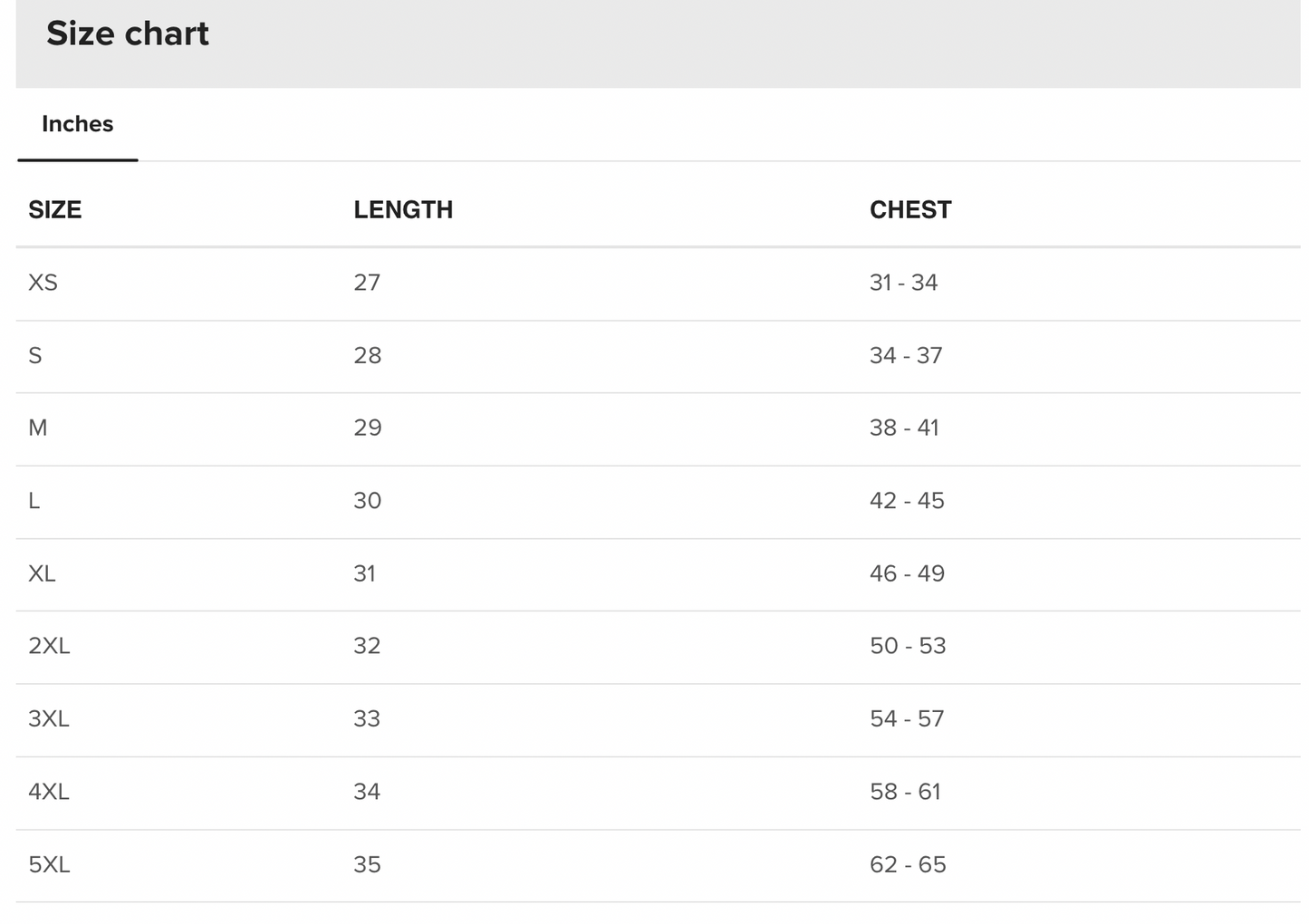
Task: Click the LENGTH column header
Action: [x=403, y=210]
